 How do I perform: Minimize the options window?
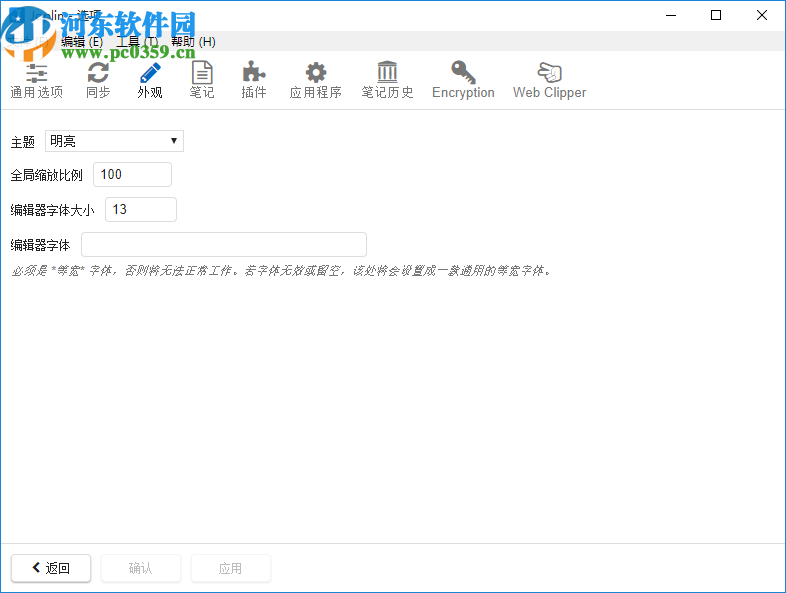tap(671, 15)
